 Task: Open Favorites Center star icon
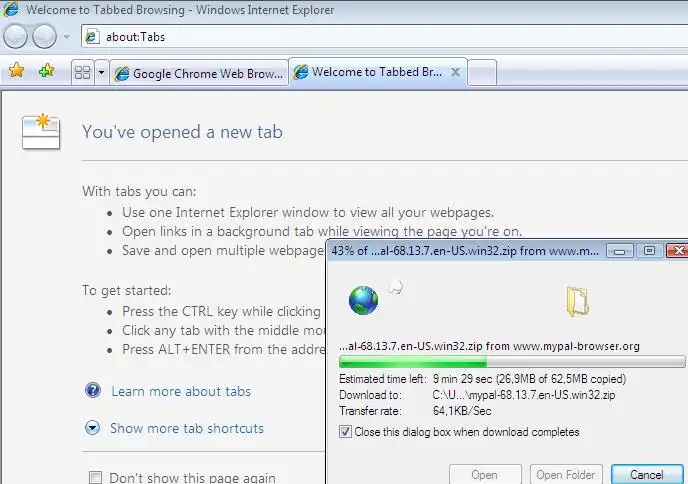17,71
